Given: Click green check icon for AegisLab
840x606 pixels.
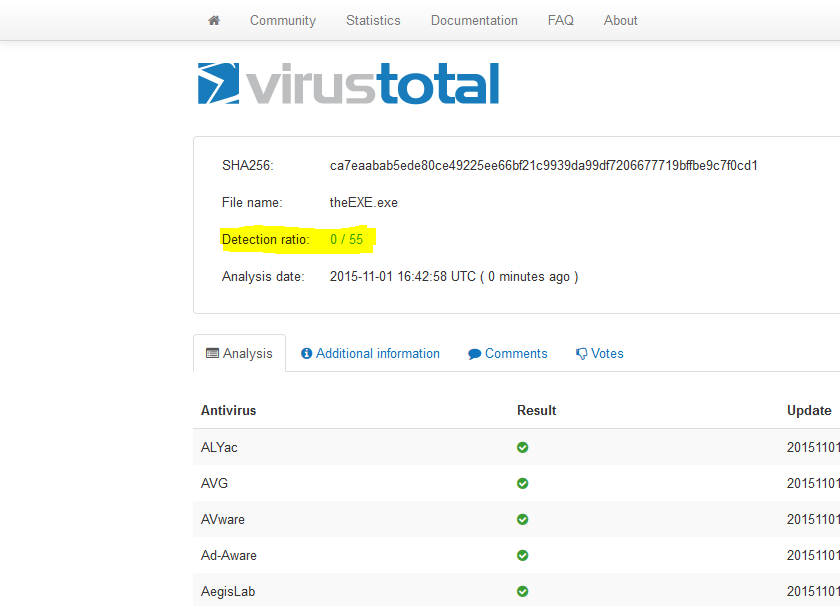Looking at the screenshot, I should pos(522,591).
